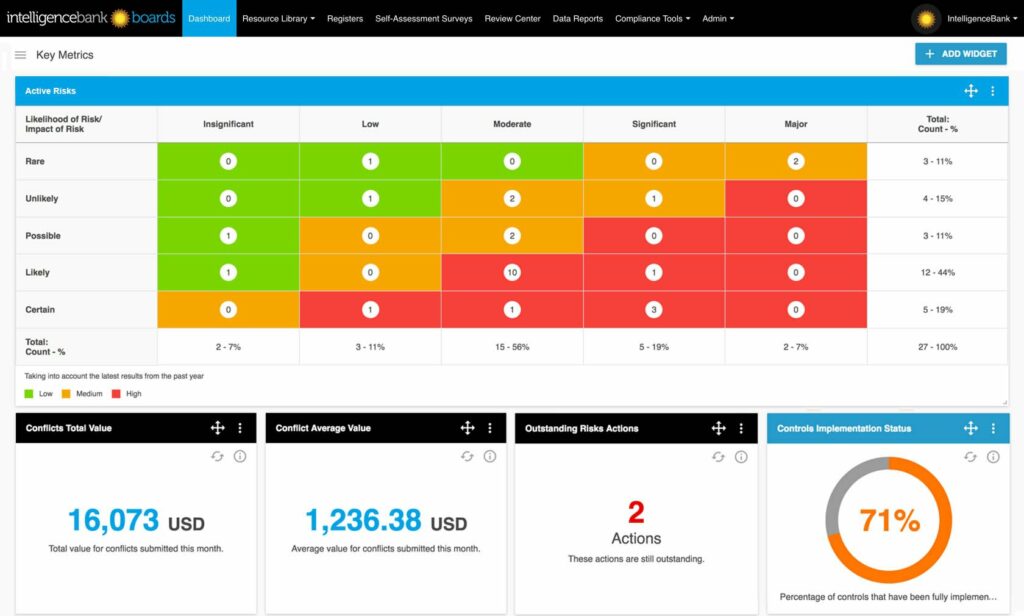Open the Review Center menu item
This screenshot has width=1024, height=616.
[x=512, y=17]
